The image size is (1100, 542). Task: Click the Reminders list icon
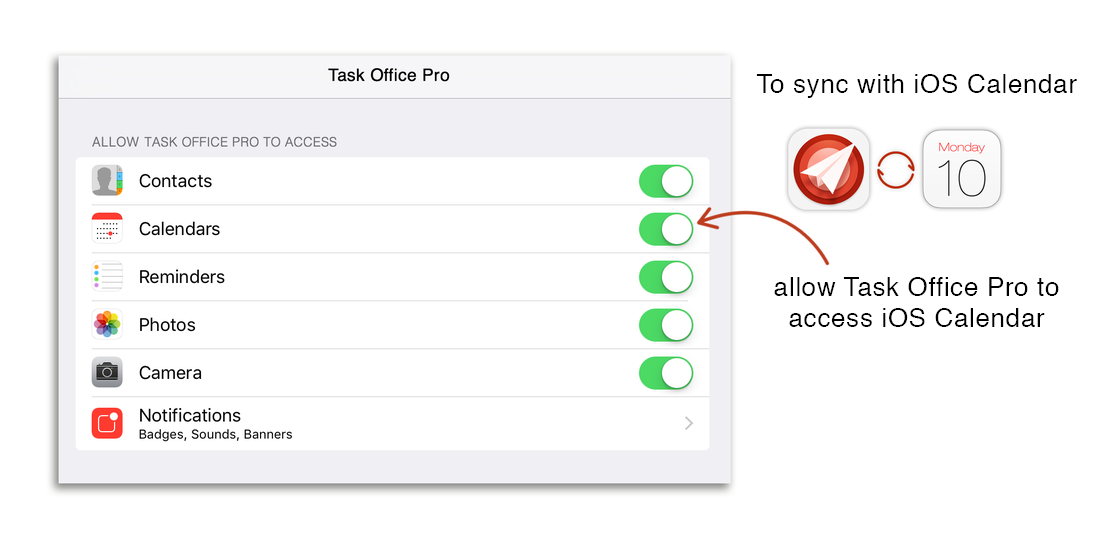click(x=107, y=277)
